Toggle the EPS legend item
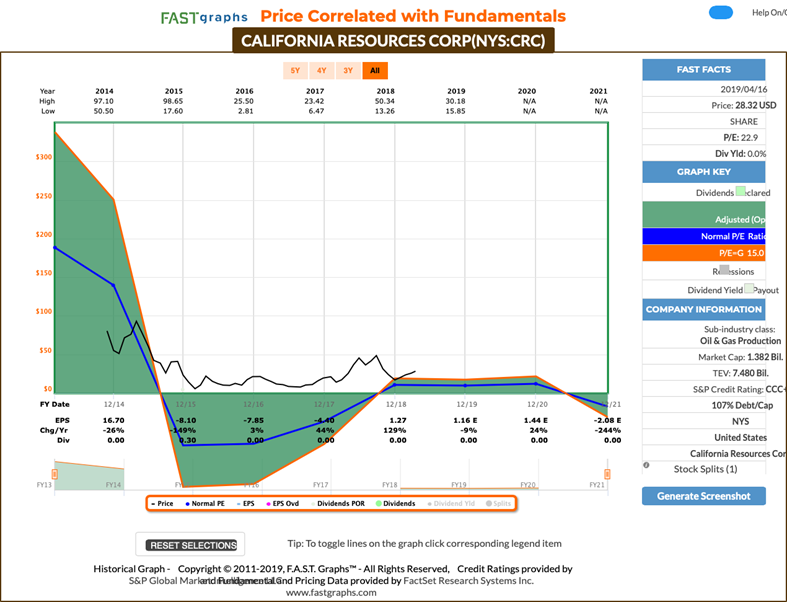 point(246,504)
